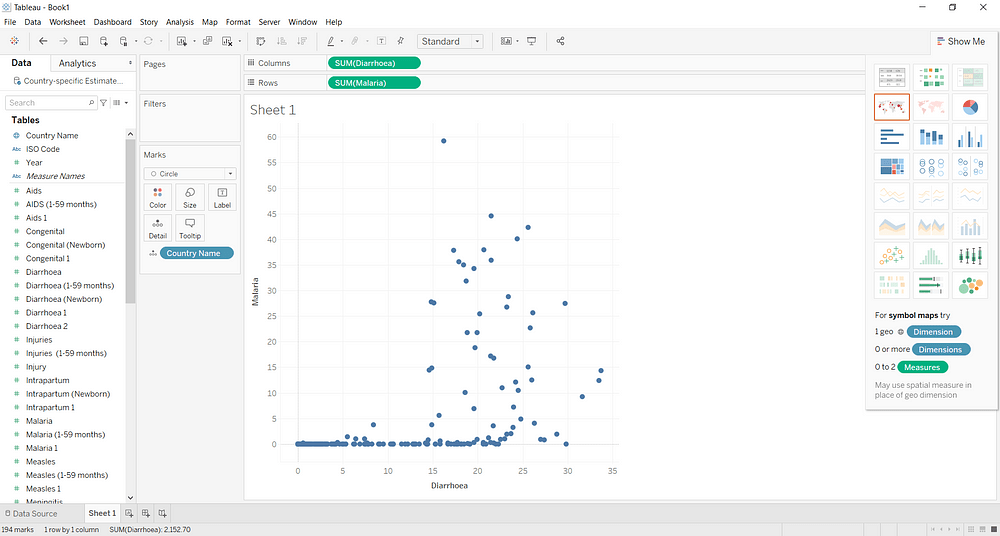Image resolution: width=1000 pixels, height=536 pixels.
Task: Open the Circle mark type dropdown
Action: click(x=189, y=174)
